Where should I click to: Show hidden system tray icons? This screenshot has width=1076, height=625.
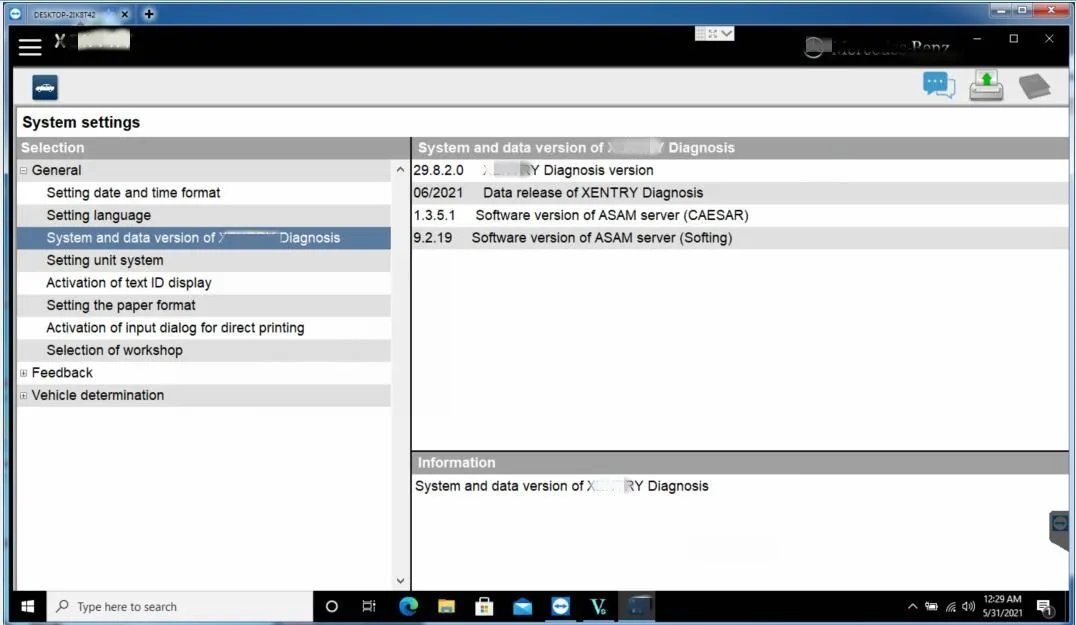point(912,606)
